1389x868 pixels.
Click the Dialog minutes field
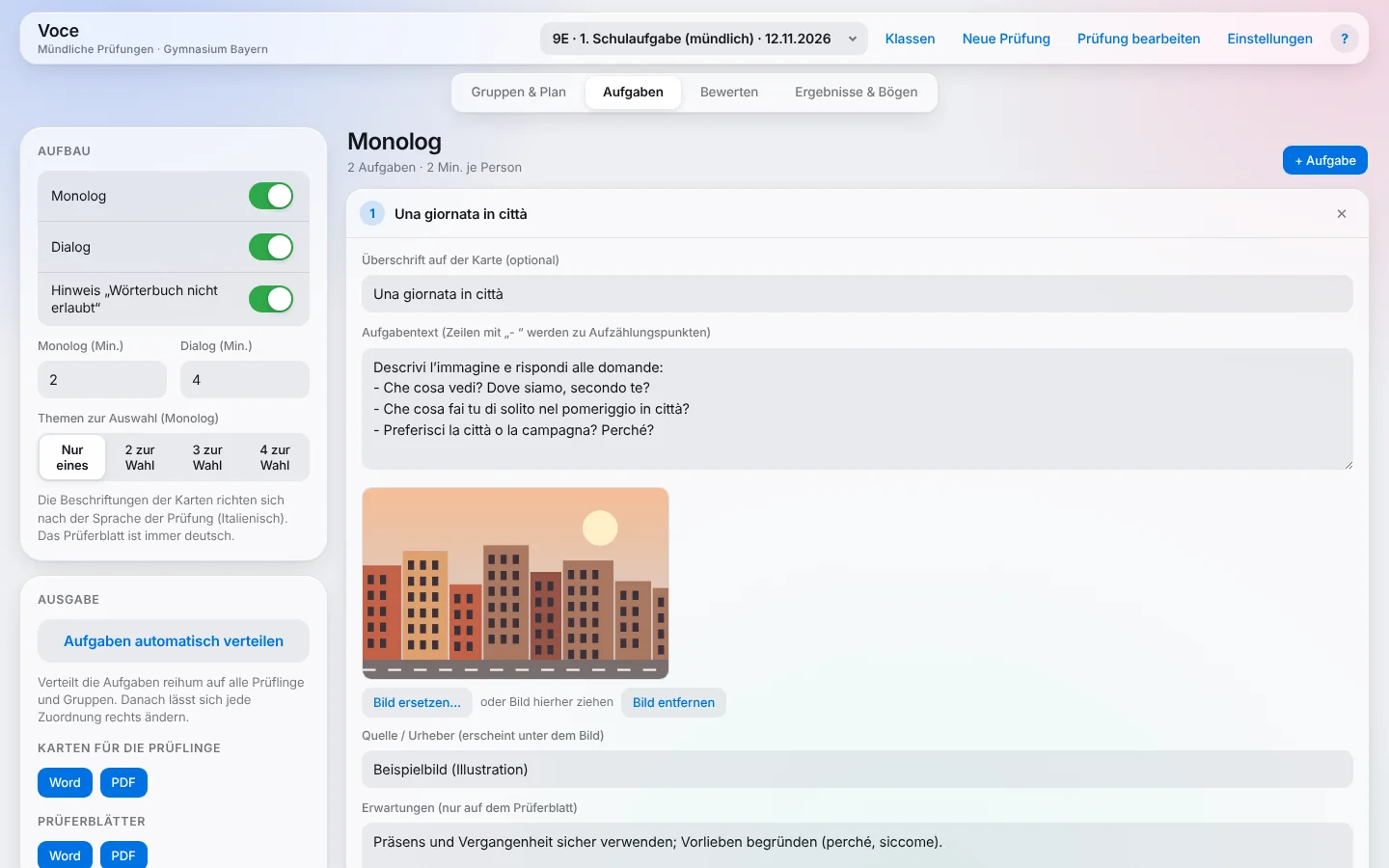245,380
